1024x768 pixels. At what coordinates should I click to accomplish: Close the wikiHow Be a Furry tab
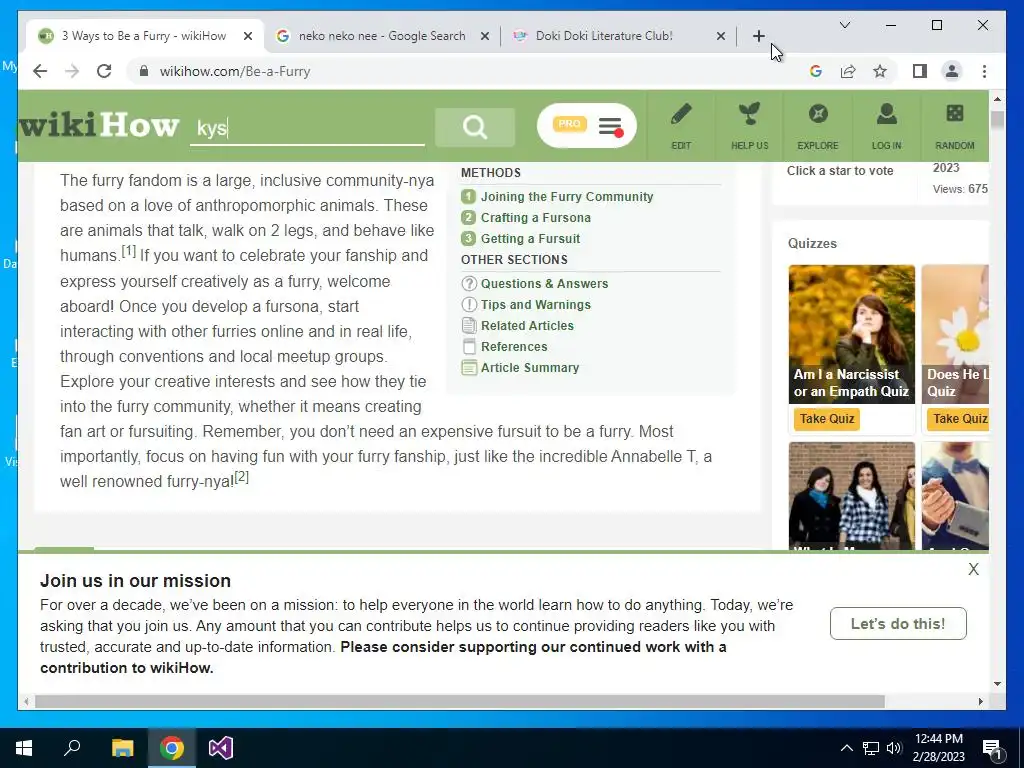[248, 36]
